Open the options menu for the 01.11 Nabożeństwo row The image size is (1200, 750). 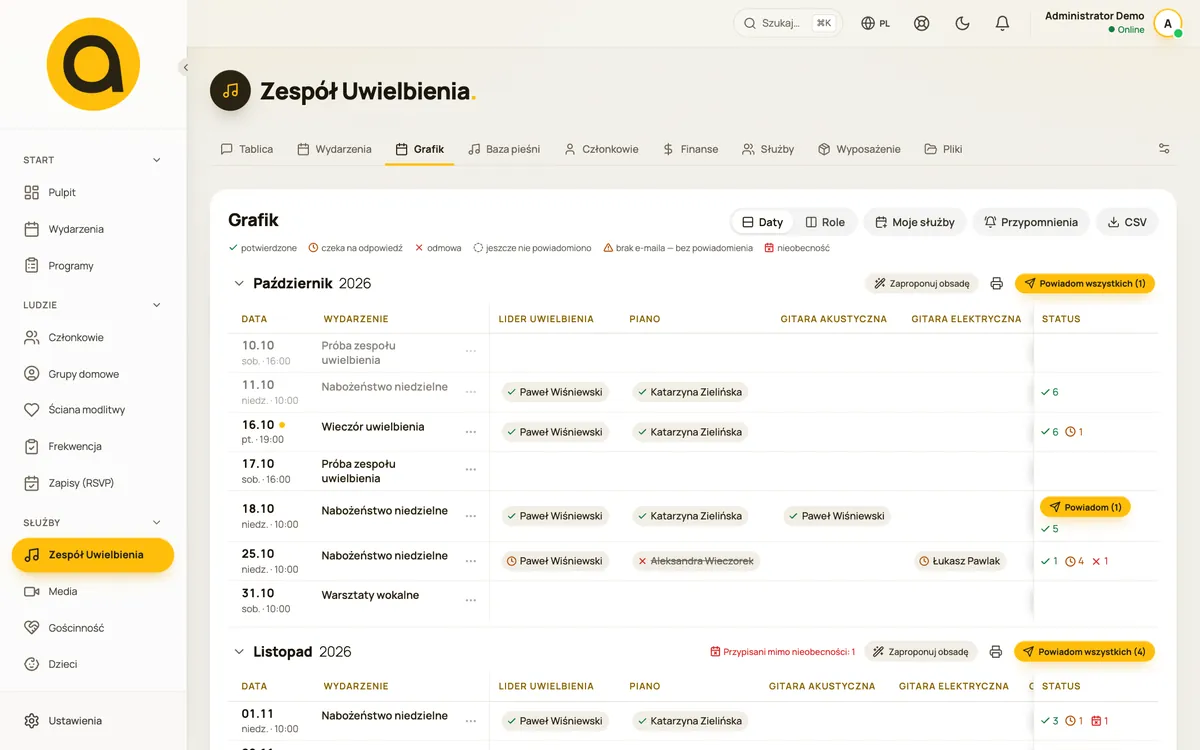[470, 721]
